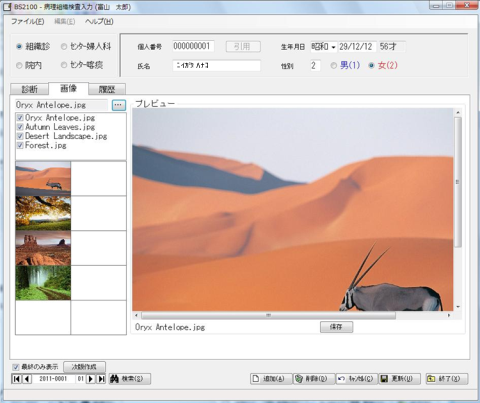This screenshot has height=403, width=480.
Task: Click the preview horizontal scrollbar thumb
Action: coord(268,315)
